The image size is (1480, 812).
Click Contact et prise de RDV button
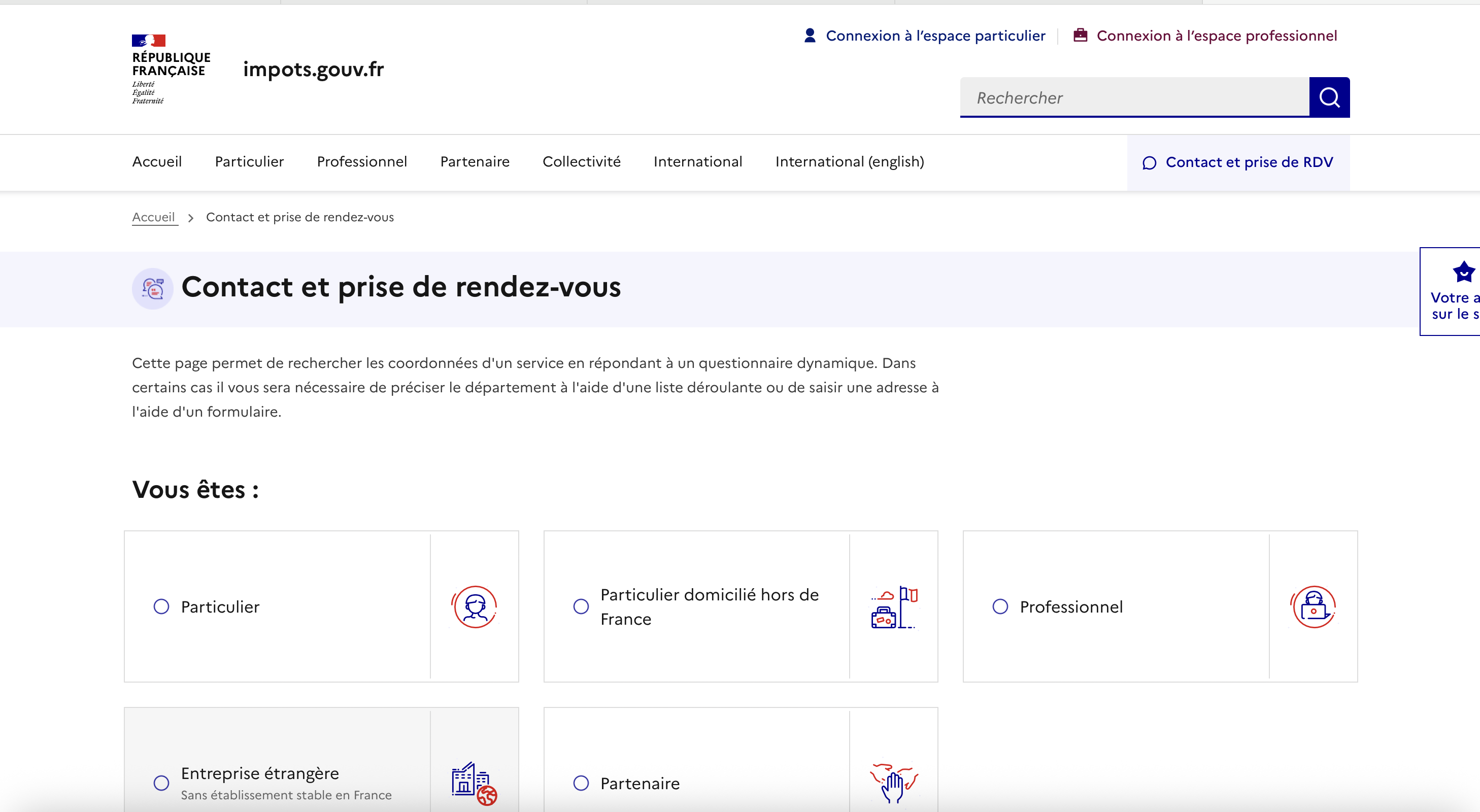click(x=1238, y=162)
